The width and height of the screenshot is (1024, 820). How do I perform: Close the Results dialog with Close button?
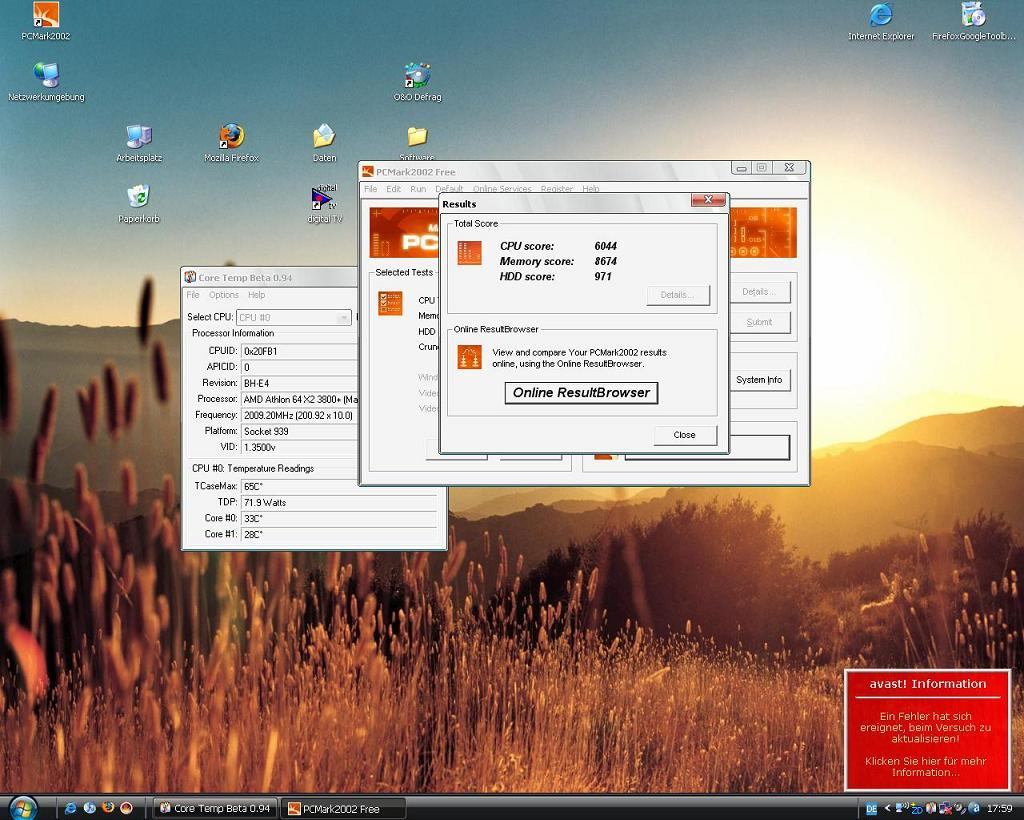coord(685,435)
